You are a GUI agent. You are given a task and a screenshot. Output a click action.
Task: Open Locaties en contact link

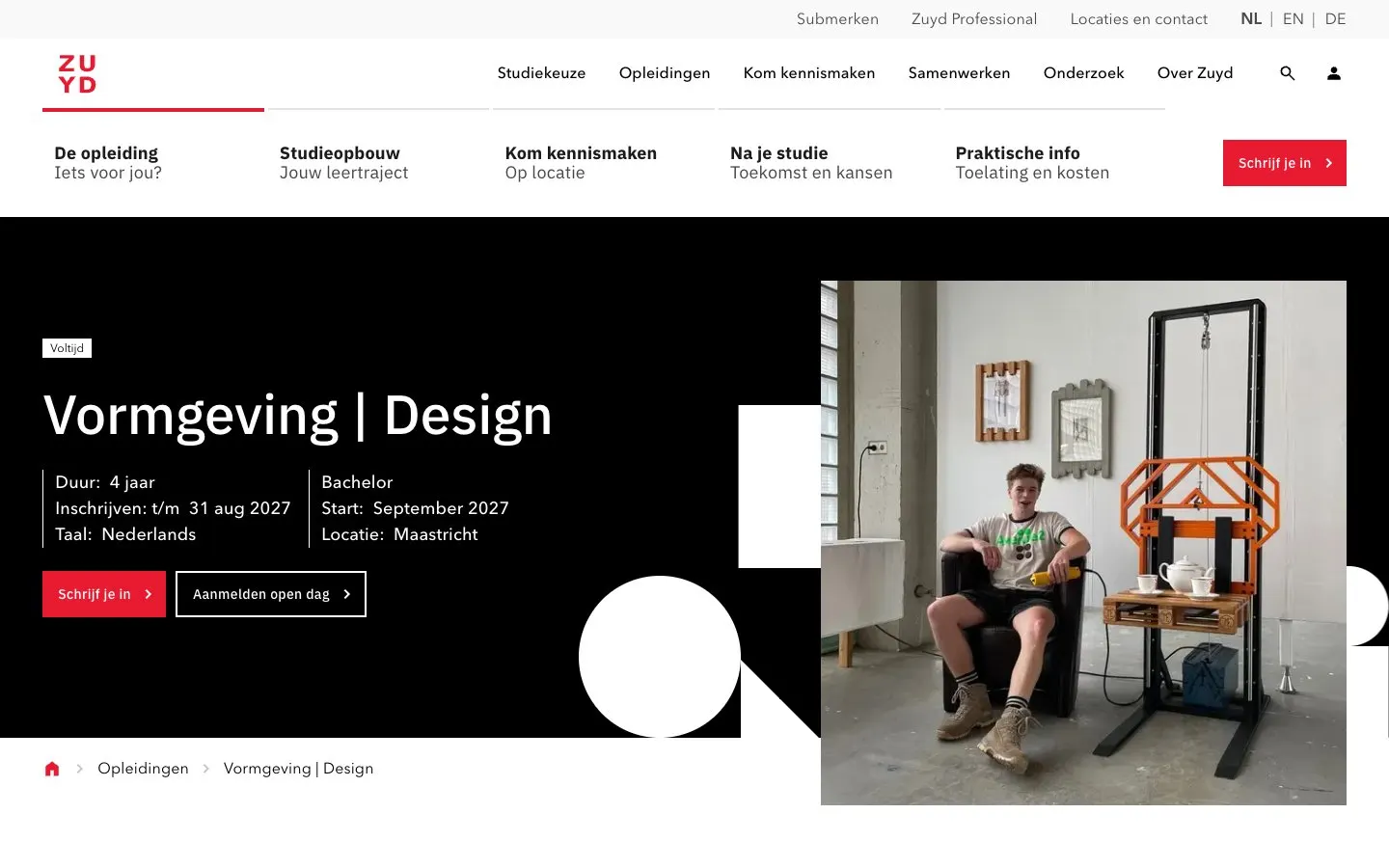click(1139, 19)
